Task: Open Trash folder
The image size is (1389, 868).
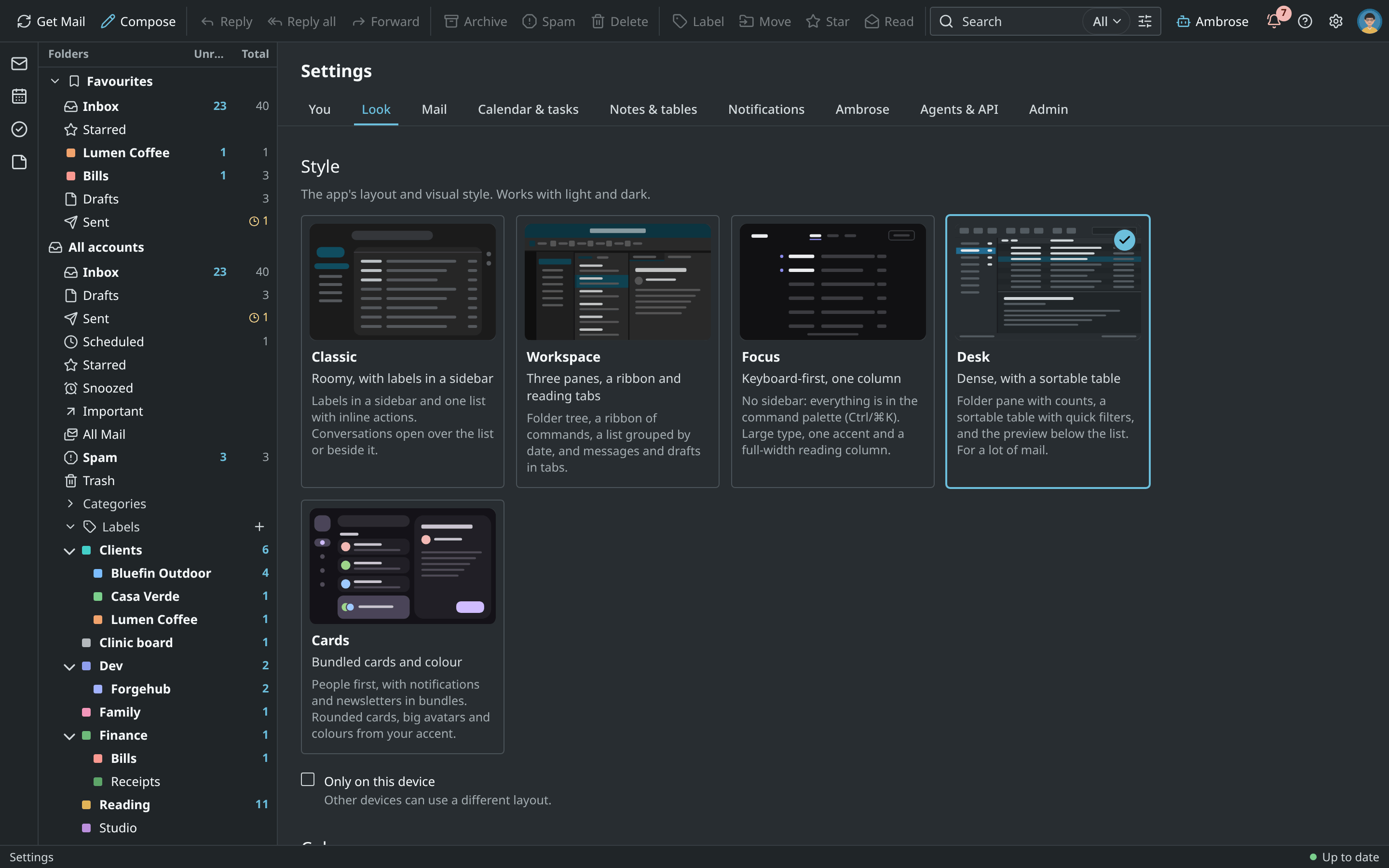Action: (x=158, y=480)
